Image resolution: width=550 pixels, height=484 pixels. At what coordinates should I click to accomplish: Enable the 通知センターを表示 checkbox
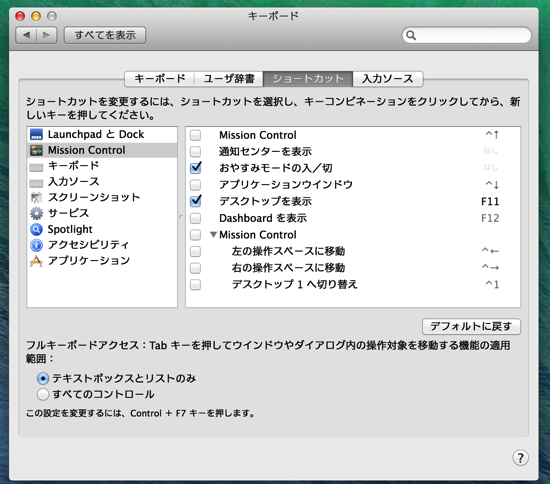click(195, 152)
